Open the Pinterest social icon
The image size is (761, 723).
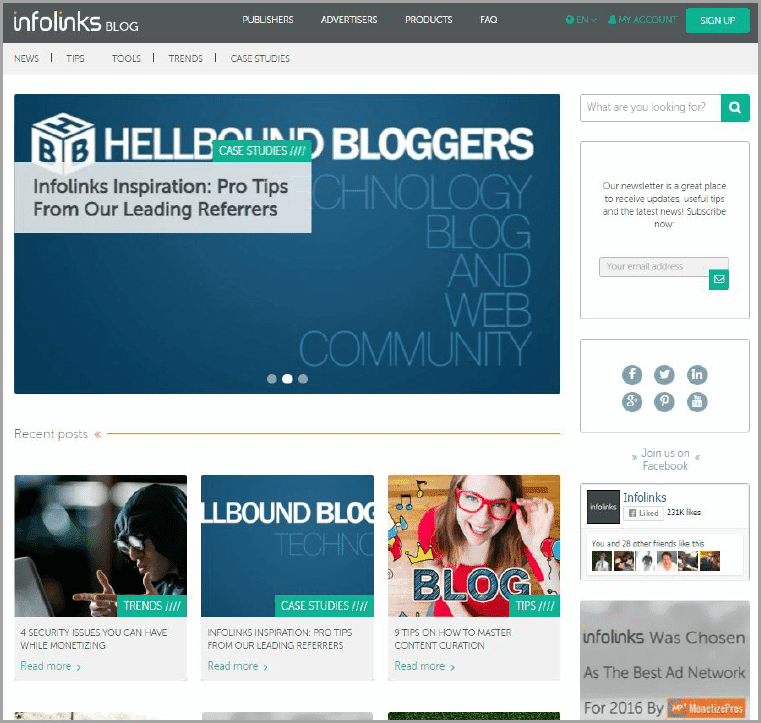(664, 401)
